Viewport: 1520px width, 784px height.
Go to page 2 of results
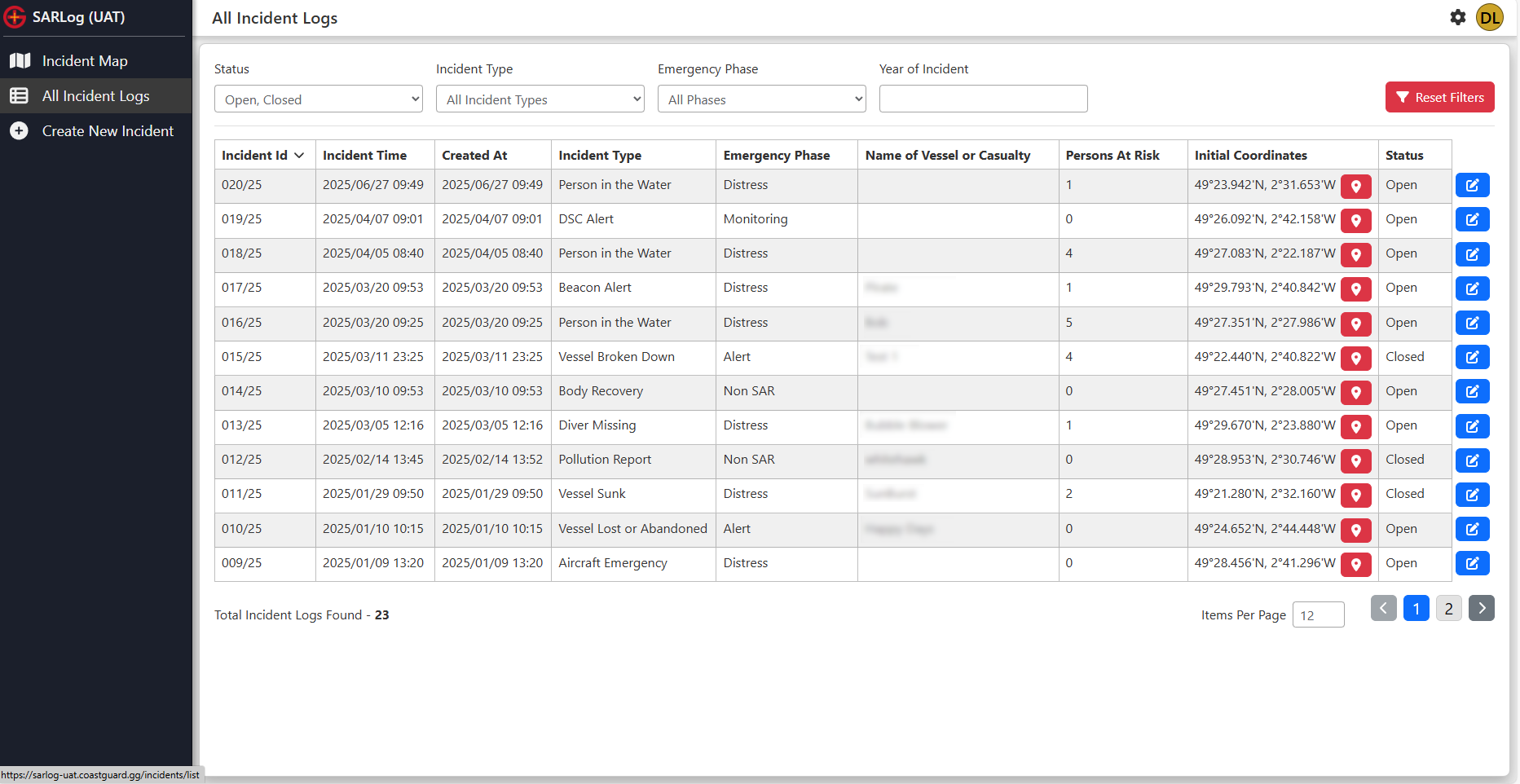pos(1448,609)
